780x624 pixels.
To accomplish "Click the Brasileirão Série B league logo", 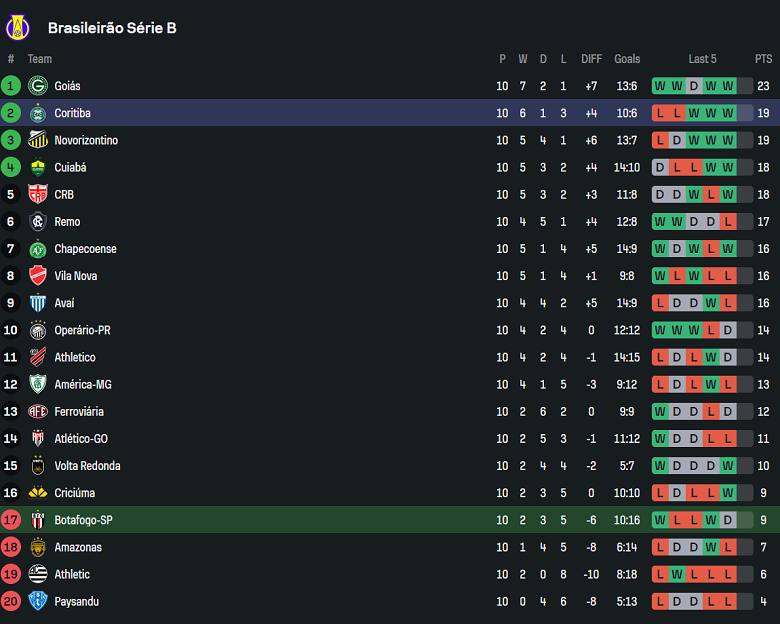I will (x=18, y=27).
